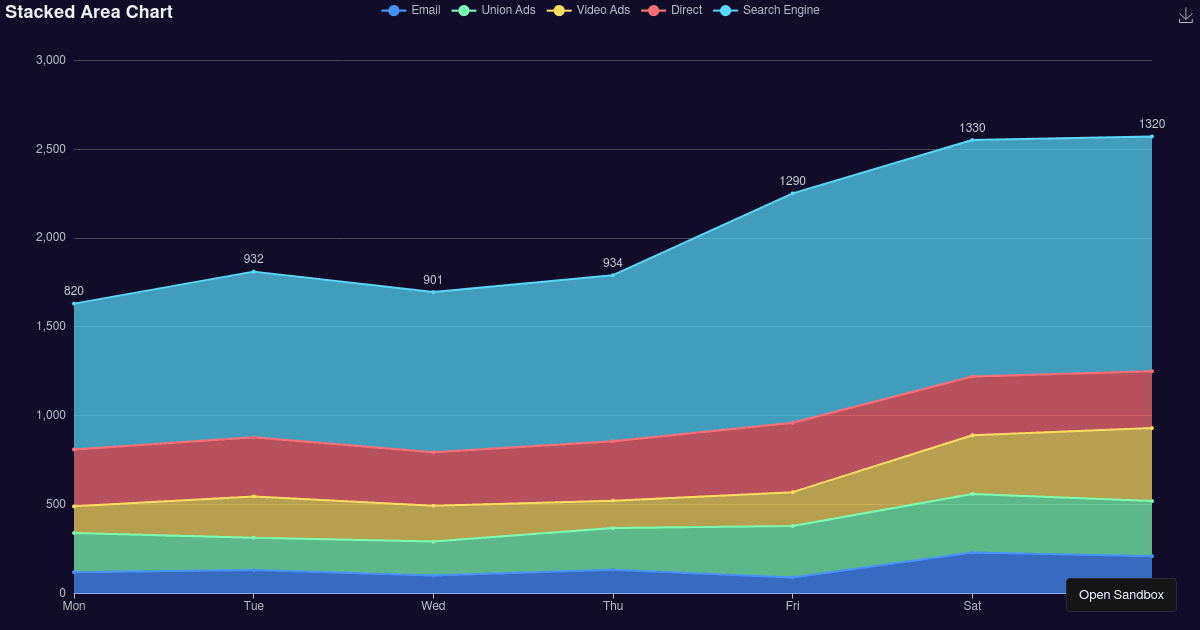This screenshot has height=630, width=1200.
Task: Toggle Search Engine legend item
Action: [767, 10]
